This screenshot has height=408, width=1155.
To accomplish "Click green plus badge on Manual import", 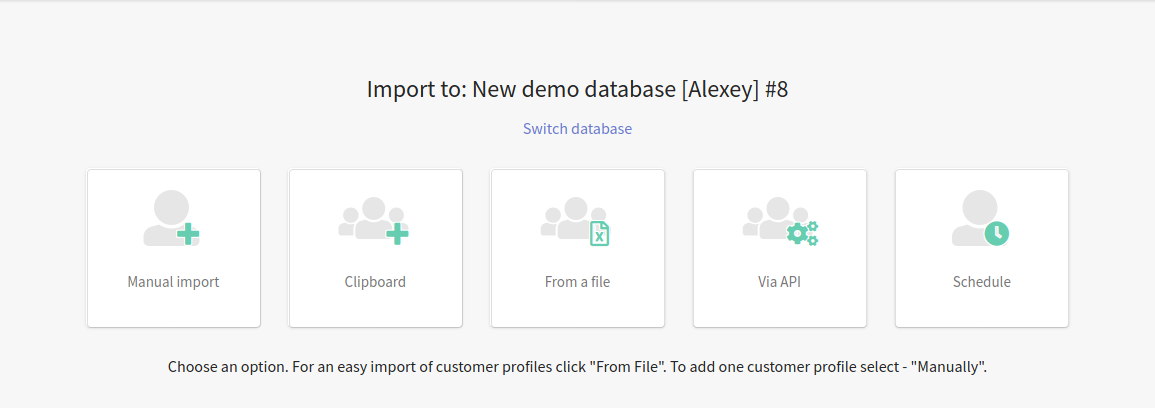I will pos(189,235).
